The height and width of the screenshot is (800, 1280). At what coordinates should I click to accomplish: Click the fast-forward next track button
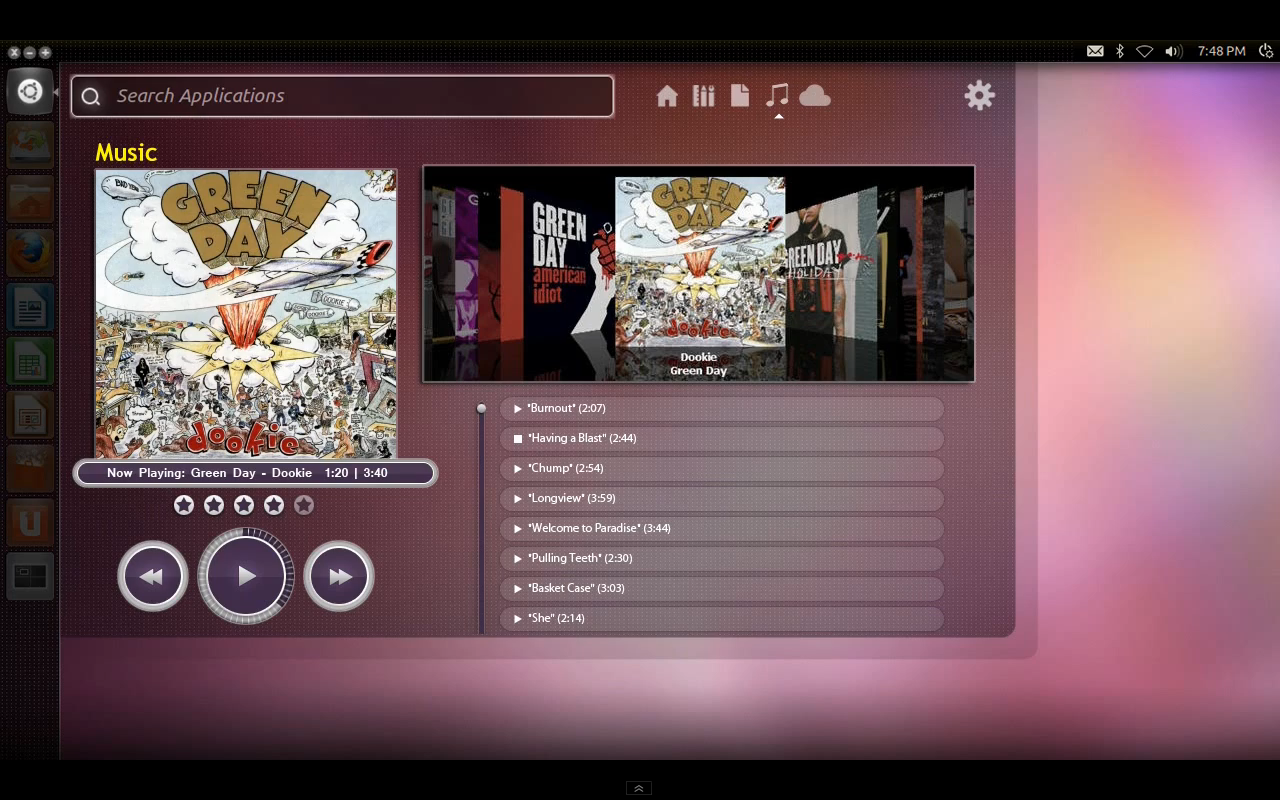[x=339, y=576]
